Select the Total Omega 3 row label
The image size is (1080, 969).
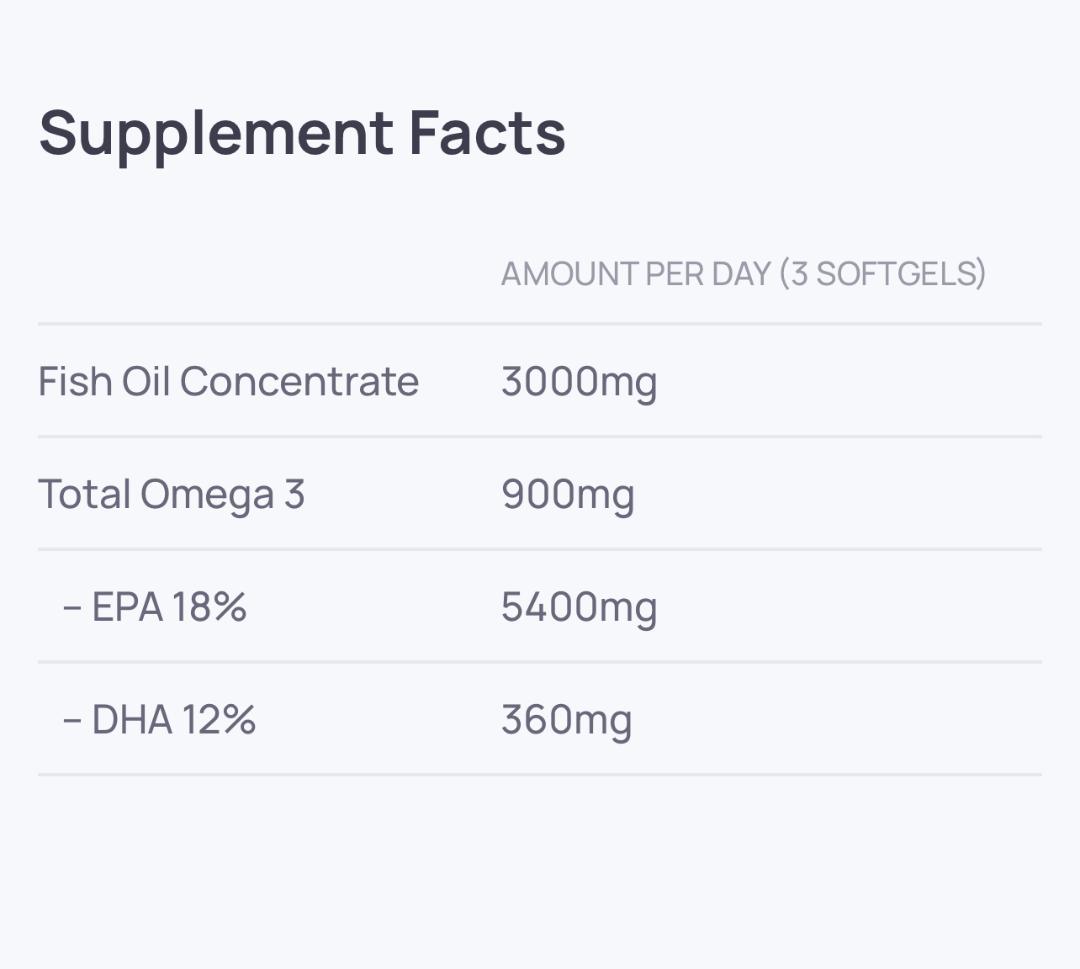pyautogui.click(x=171, y=494)
